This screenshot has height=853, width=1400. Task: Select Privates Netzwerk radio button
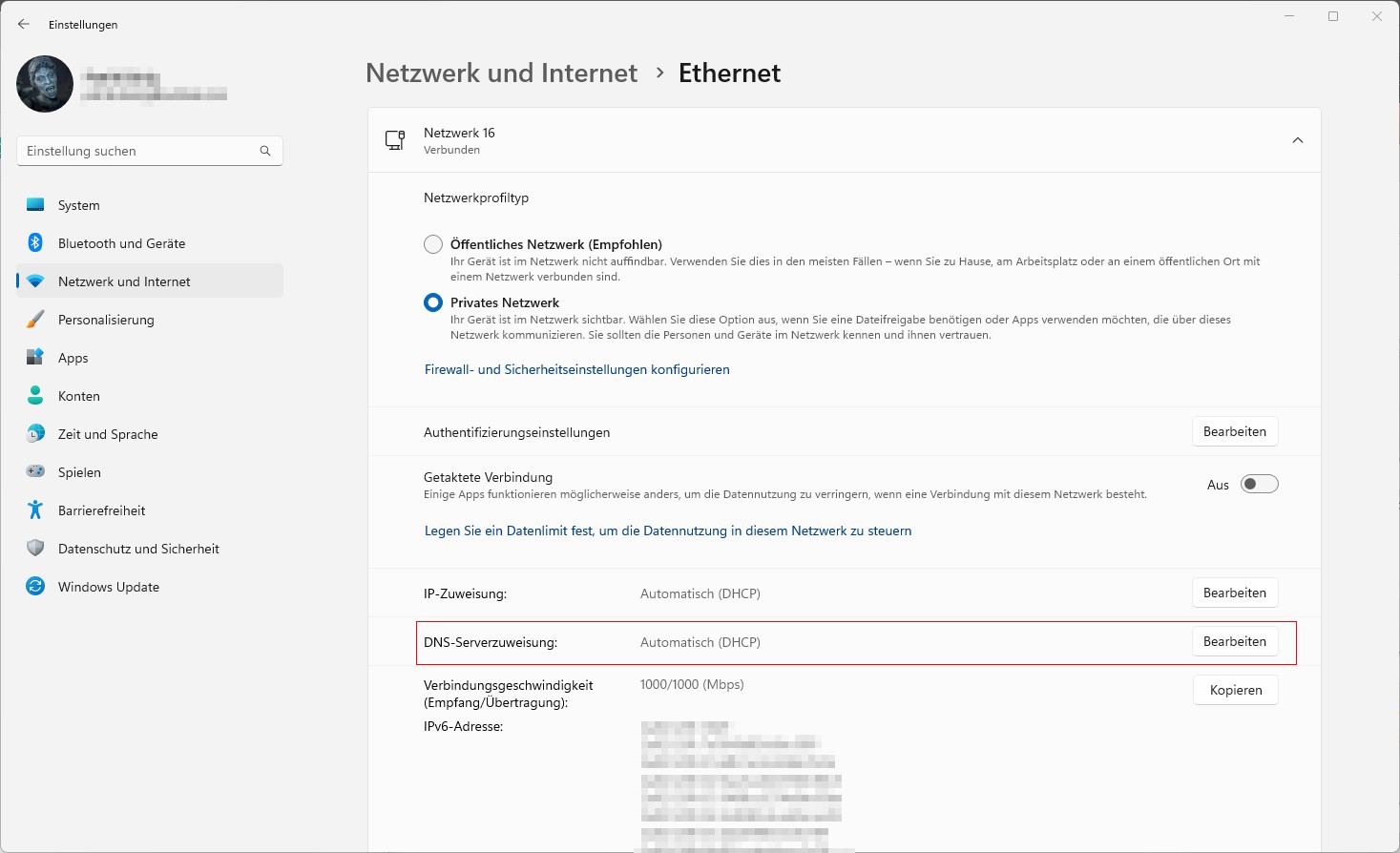(433, 302)
